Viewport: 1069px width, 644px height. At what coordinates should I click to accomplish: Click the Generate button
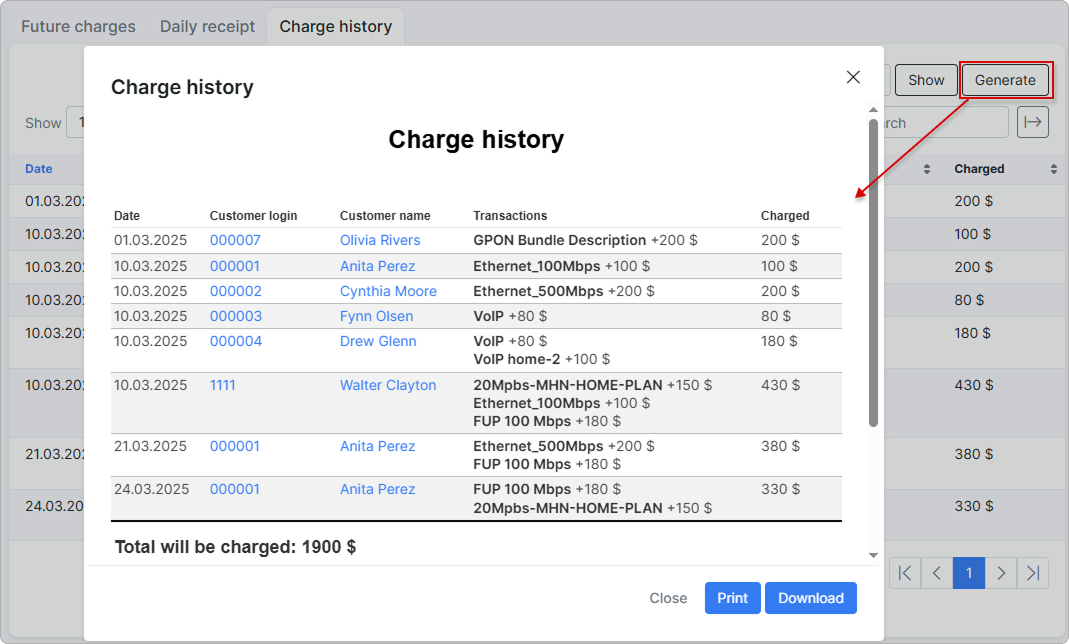point(1005,80)
